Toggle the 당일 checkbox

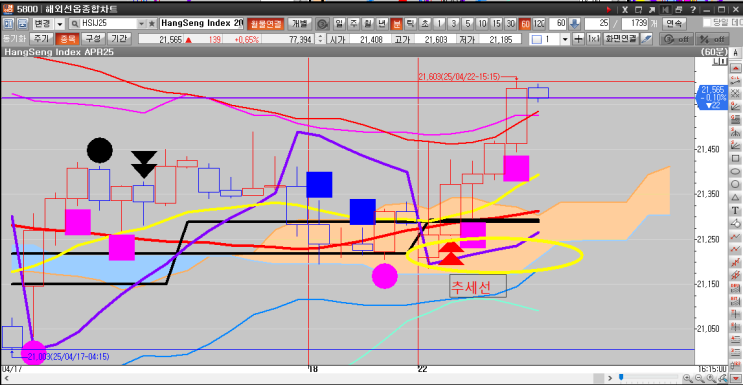[x=707, y=23]
